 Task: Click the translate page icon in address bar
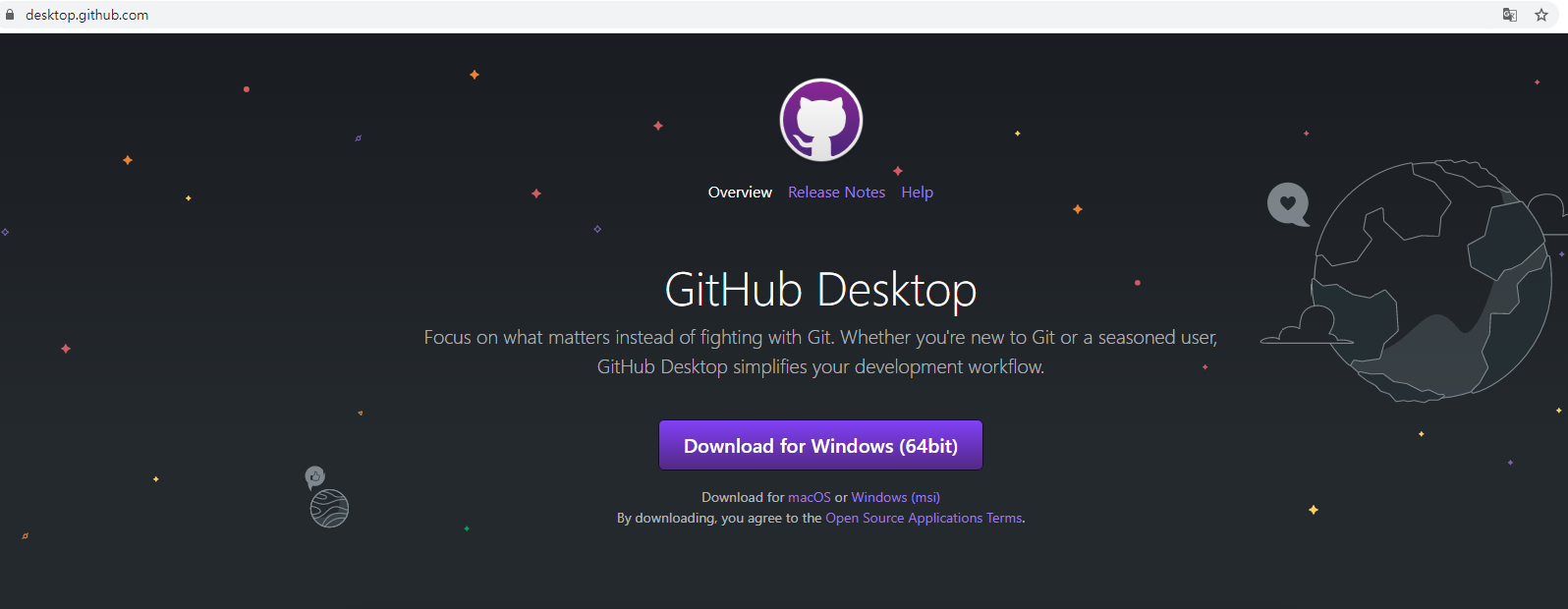click(1510, 15)
